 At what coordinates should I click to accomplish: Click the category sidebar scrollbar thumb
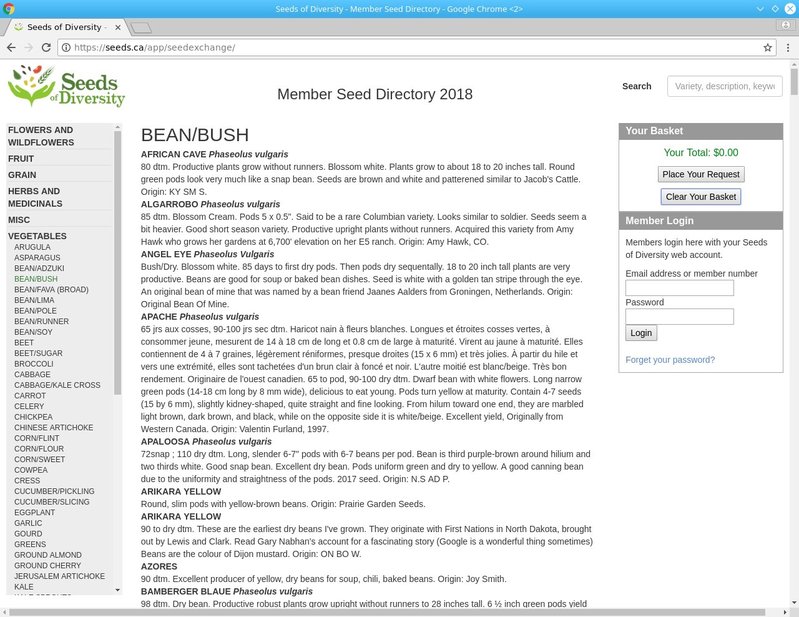point(118,263)
